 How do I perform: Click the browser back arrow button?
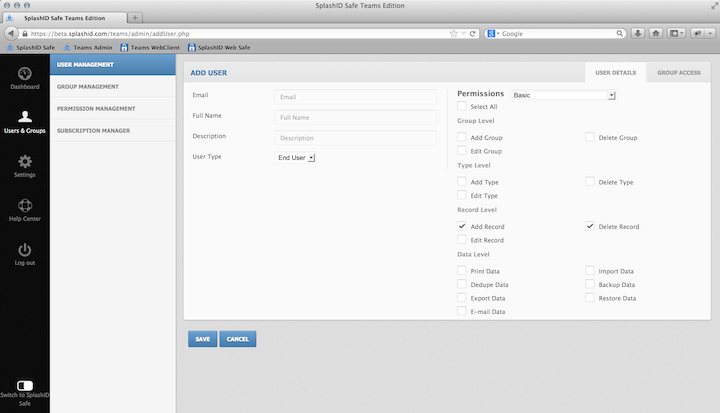11,34
